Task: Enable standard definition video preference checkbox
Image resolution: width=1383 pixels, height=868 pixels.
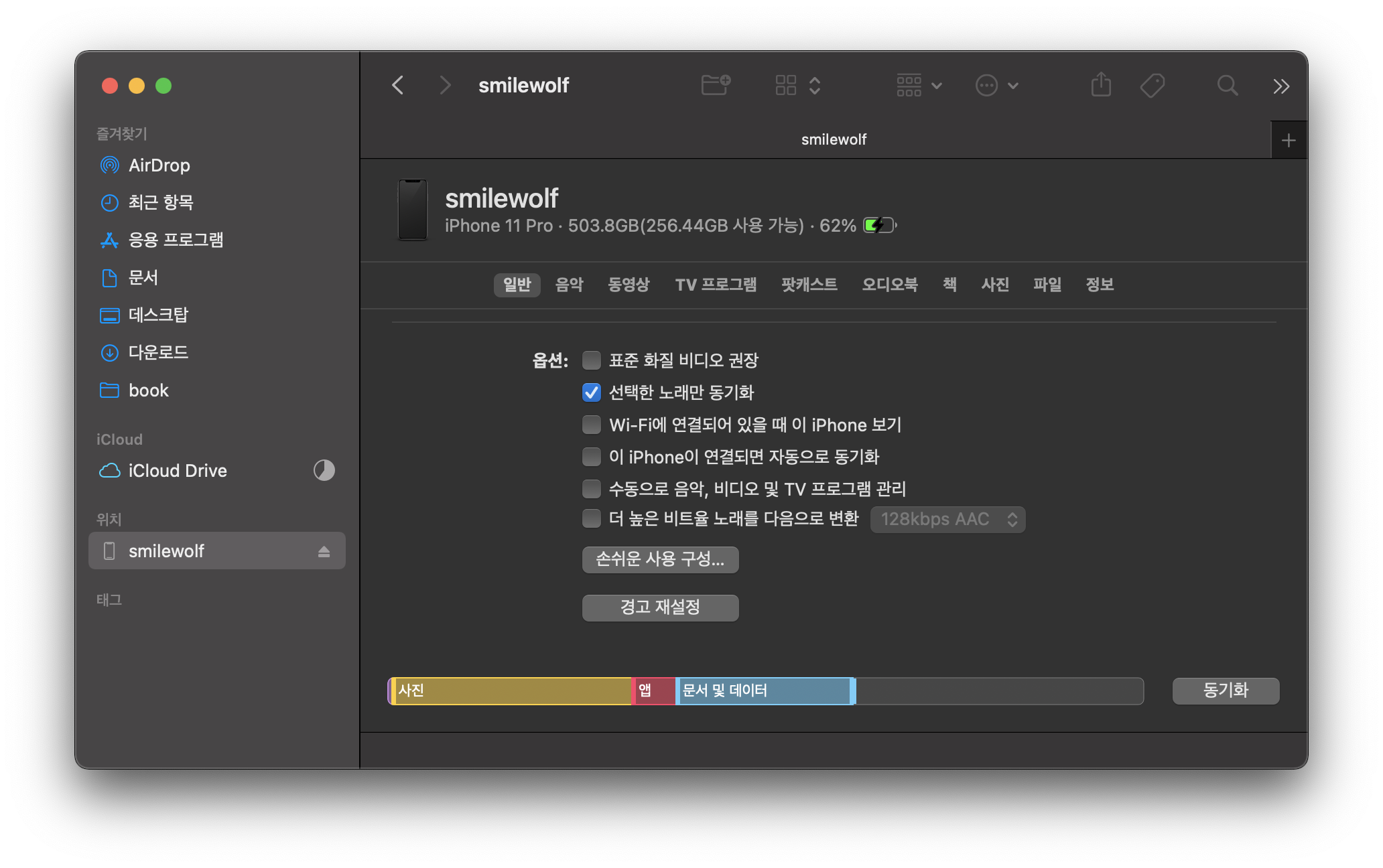Action: [592, 360]
